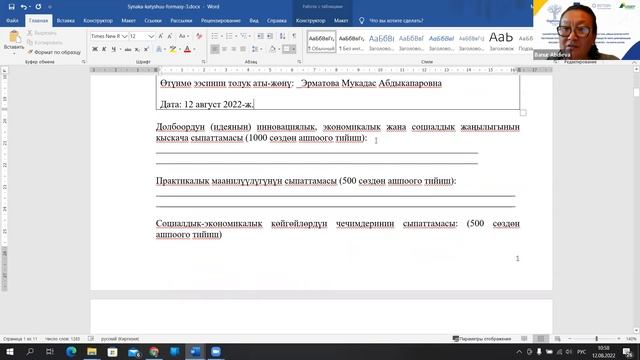Open the Справка ribbon tab

pyautogui.click(x=277, y=20)
